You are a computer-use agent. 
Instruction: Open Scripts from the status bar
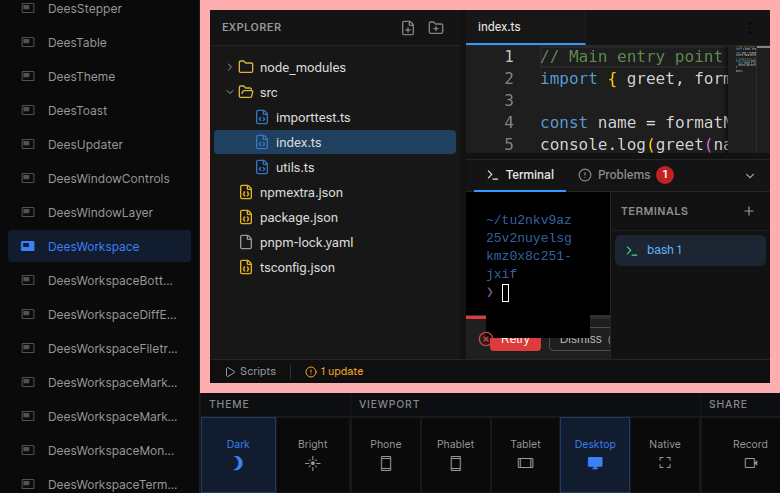coord(250,371)
